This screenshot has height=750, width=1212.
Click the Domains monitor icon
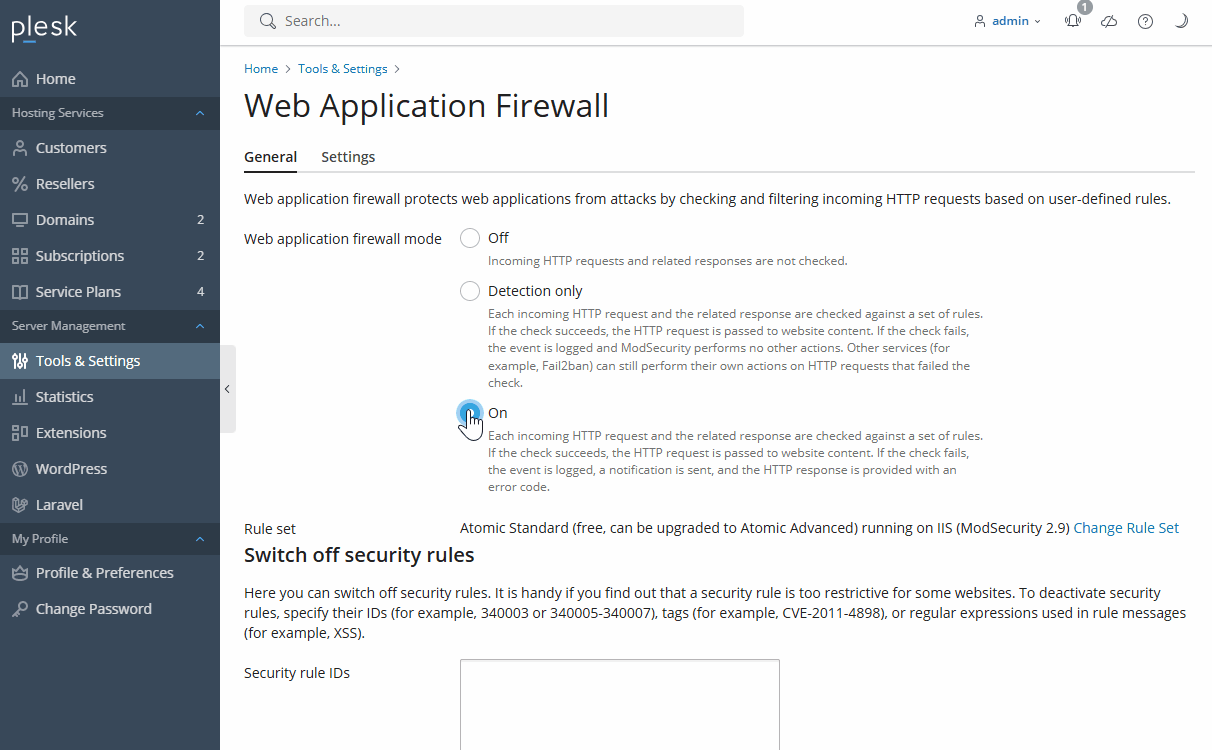click(20, 220)
